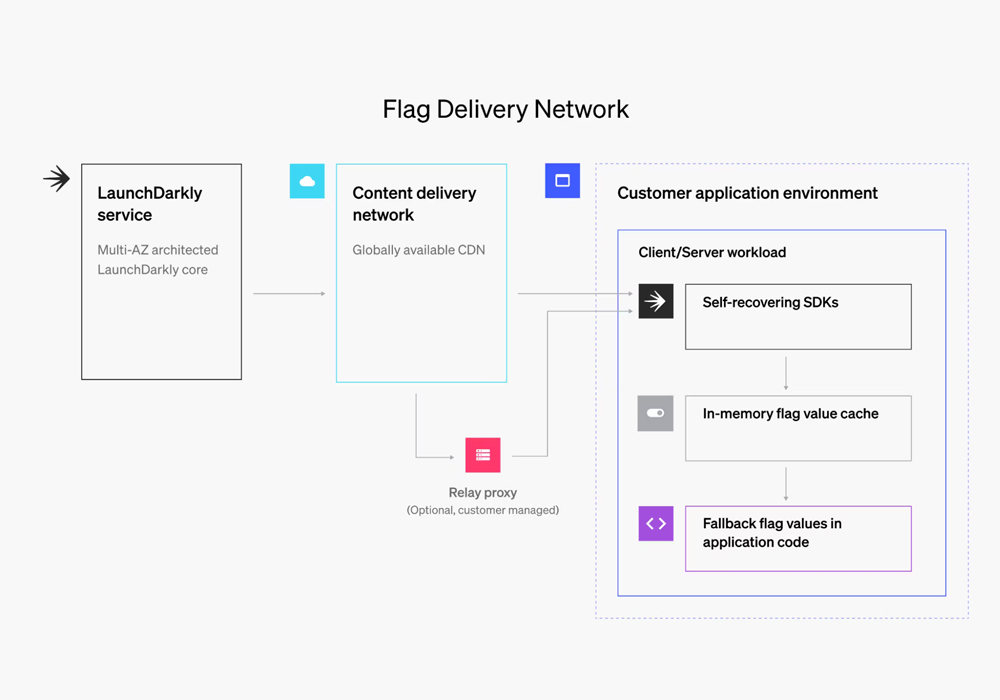Click the black SDK arrow icon

(x=656, y=301)
